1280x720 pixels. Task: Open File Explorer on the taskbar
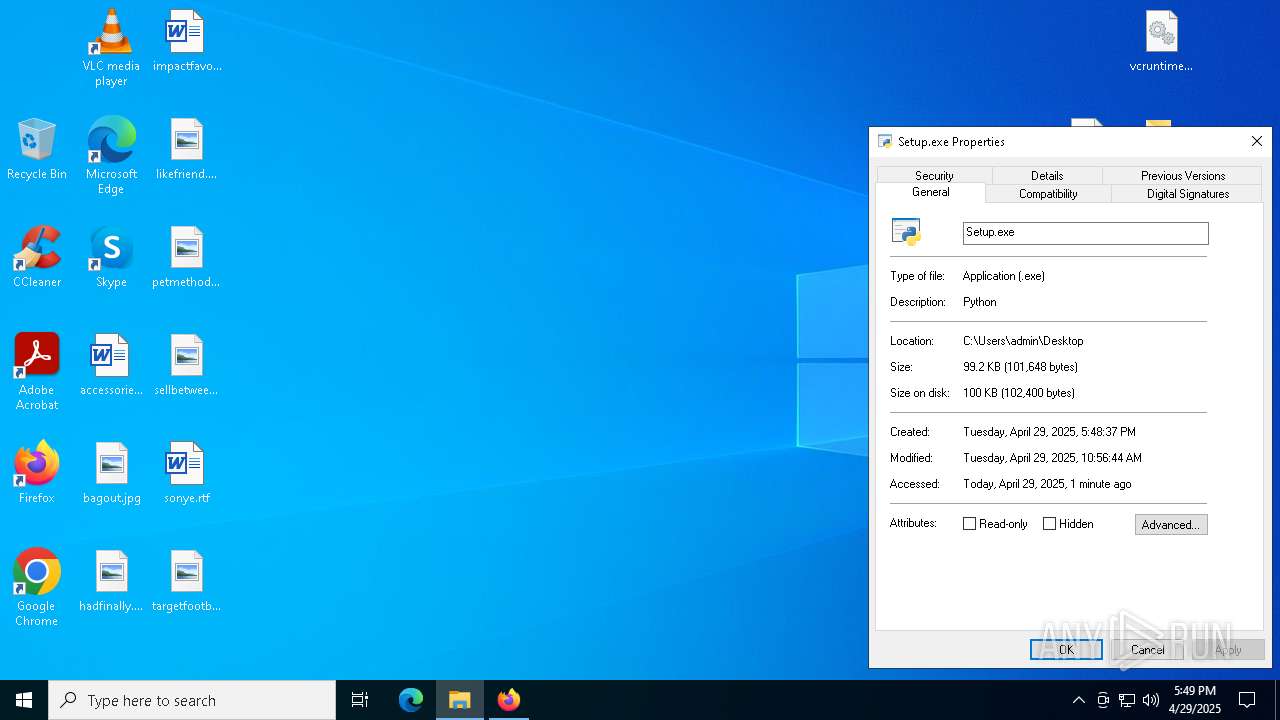coord(460,700)
